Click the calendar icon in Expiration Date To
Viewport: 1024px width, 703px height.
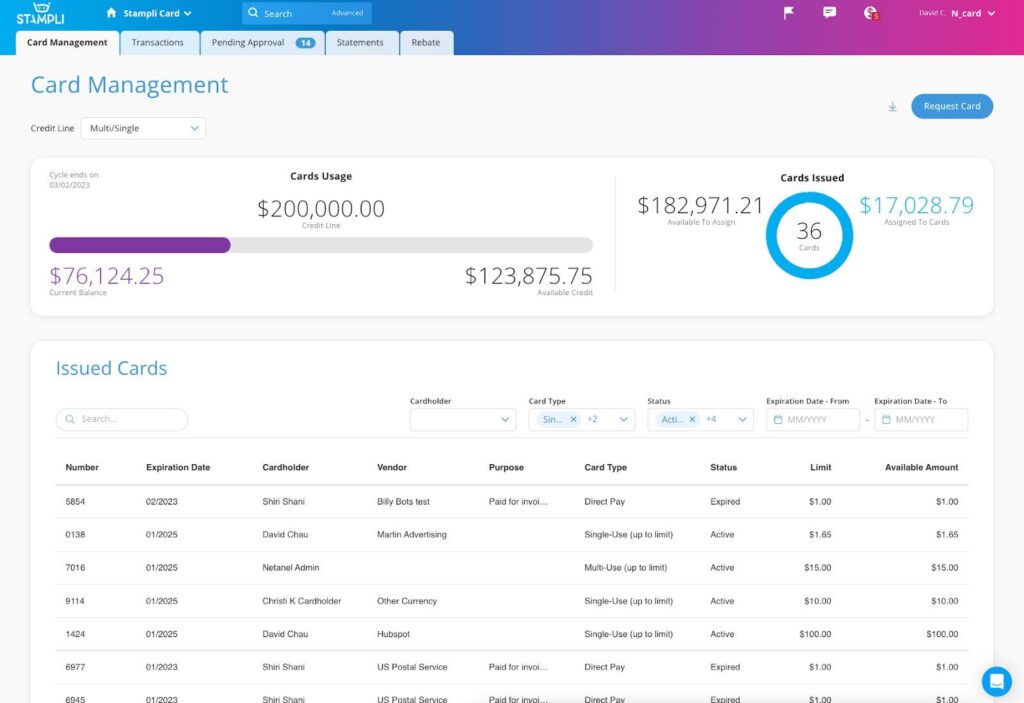click(886, 419)
